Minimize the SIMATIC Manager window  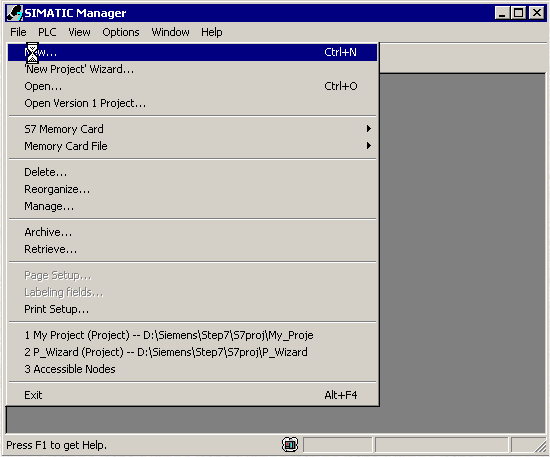(502, 13)
